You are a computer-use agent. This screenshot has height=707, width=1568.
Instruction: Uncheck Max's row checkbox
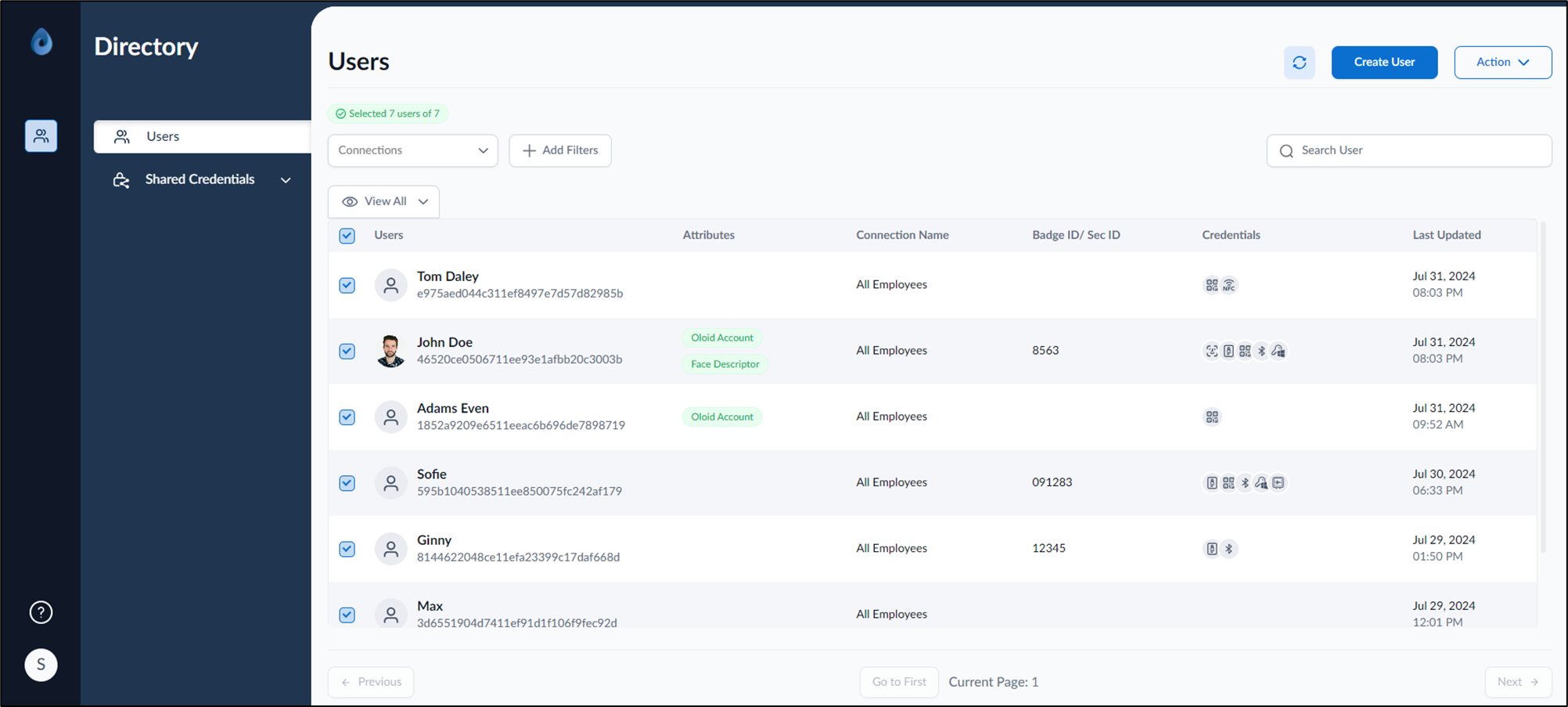347,615
